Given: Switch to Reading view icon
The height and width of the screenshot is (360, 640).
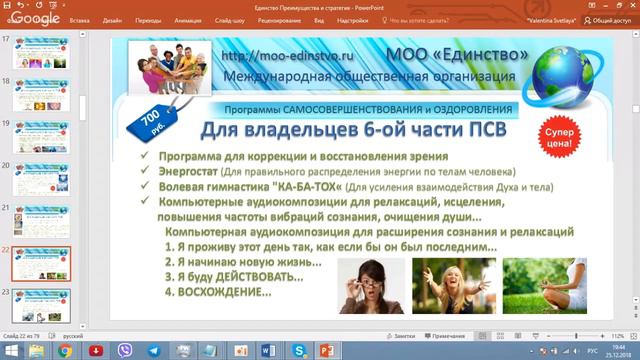Looking at the screenshot, I should coord(518,336).
